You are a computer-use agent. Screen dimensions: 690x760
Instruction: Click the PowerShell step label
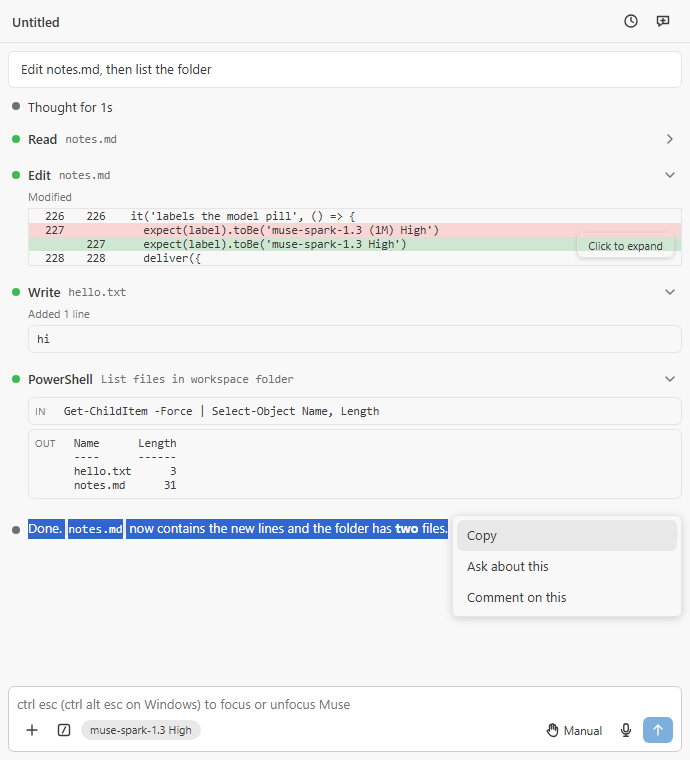pos(60,380)
